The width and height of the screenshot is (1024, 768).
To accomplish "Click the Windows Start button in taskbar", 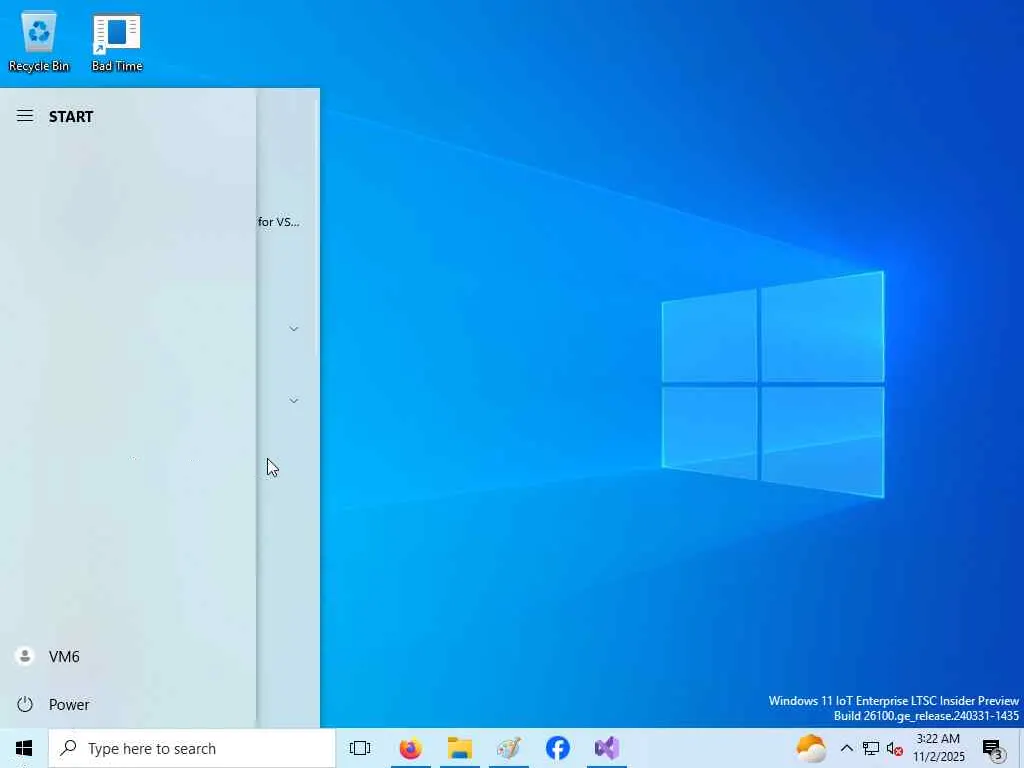I will click(24, 748).
